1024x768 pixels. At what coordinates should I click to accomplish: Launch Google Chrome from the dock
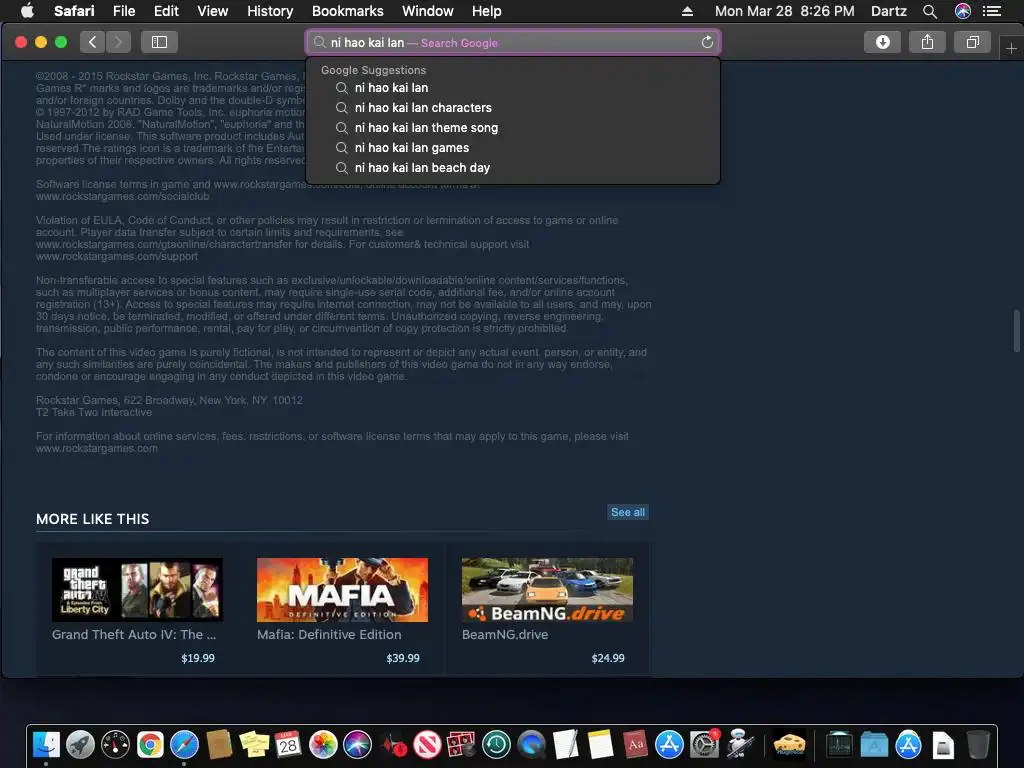click(150, 744)
